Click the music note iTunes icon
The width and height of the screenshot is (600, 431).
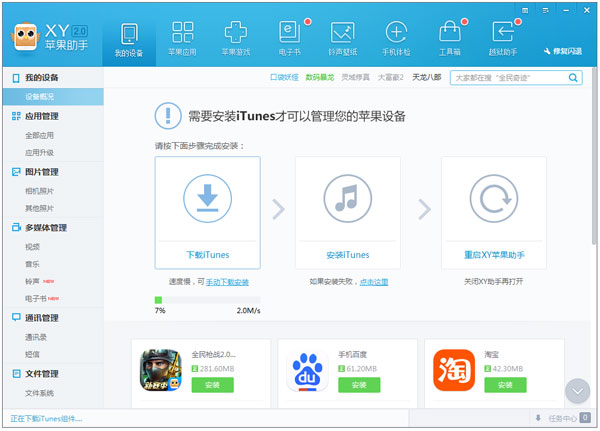(x=347, y=198)
